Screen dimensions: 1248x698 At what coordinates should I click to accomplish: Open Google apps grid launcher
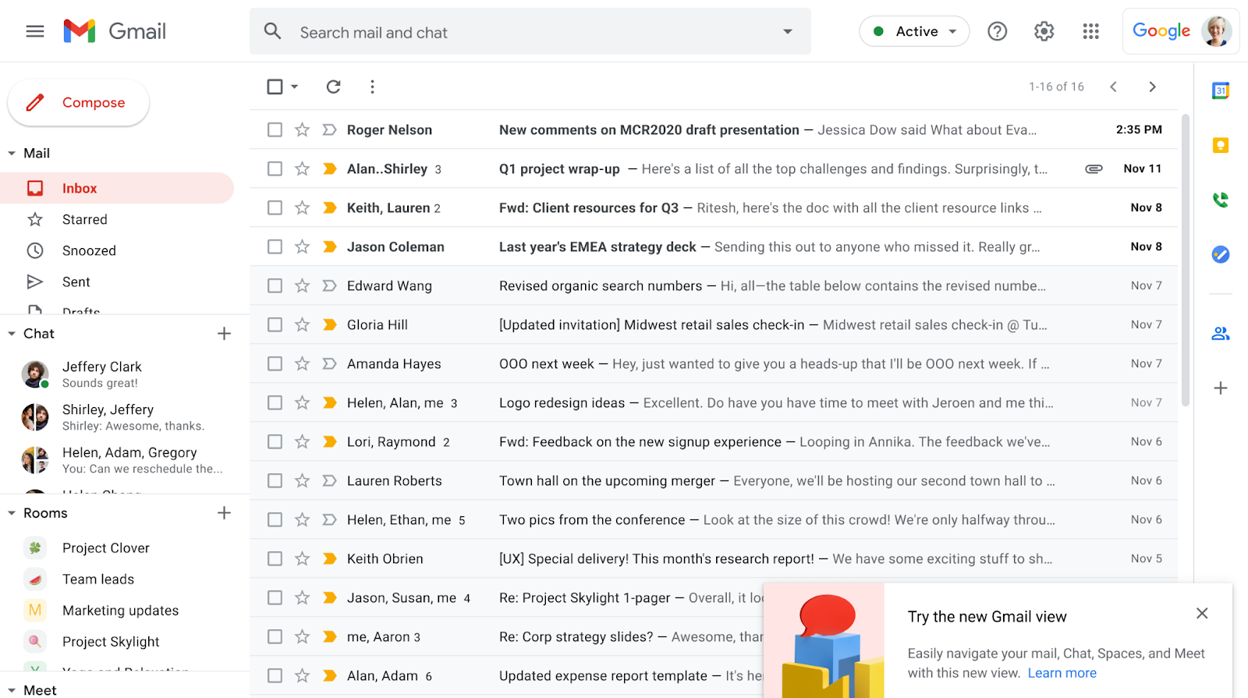(x=1090, y=32)
